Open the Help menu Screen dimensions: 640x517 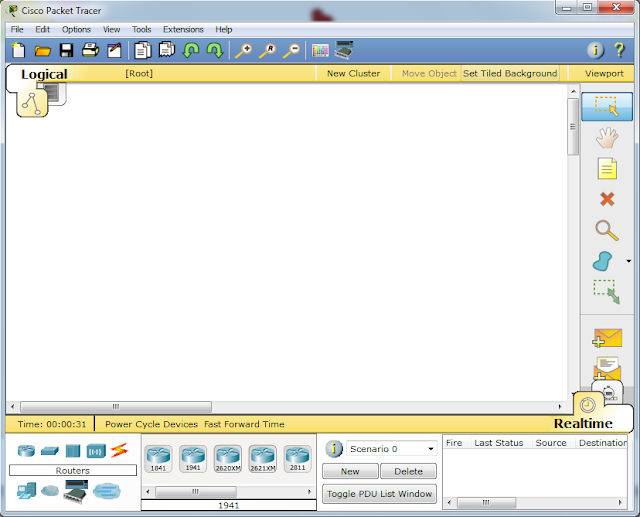tap(224, 29)
